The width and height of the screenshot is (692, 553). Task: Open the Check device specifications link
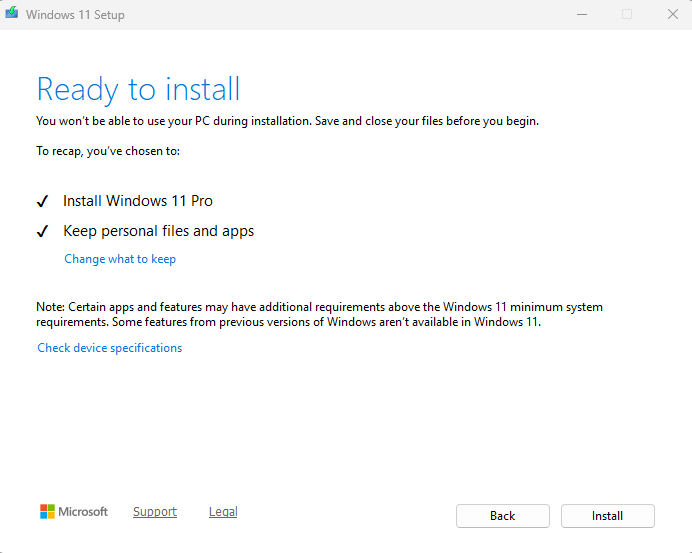tap(110, 348)
